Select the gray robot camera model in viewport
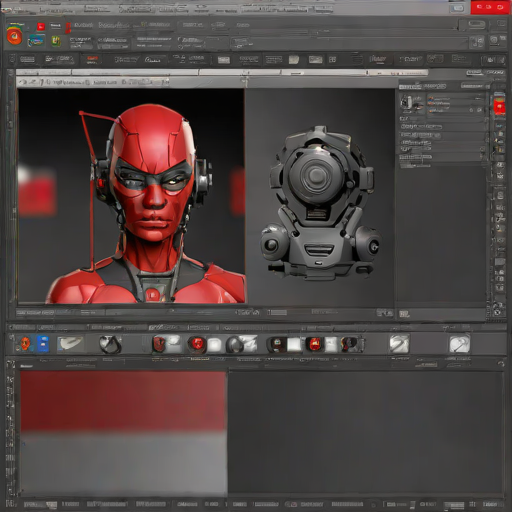512x512 pixels. (x=319, y=203)
